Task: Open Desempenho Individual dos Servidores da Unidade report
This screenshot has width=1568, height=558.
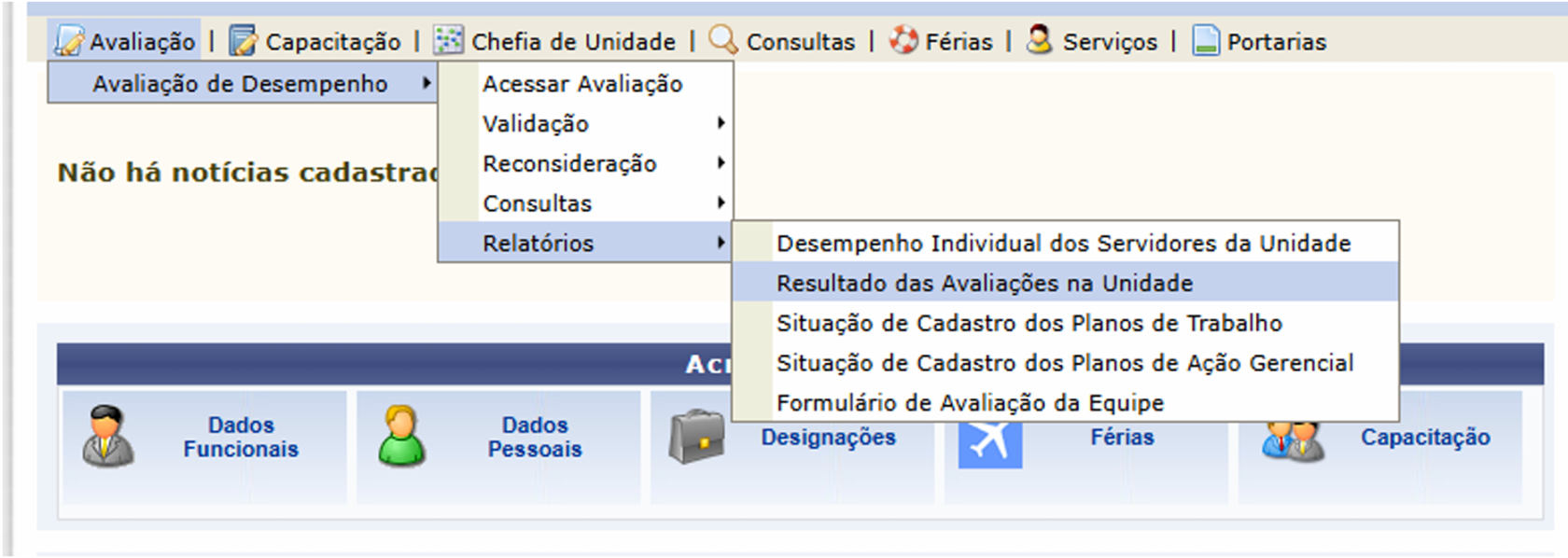Action: click(x=1065, y=244)
